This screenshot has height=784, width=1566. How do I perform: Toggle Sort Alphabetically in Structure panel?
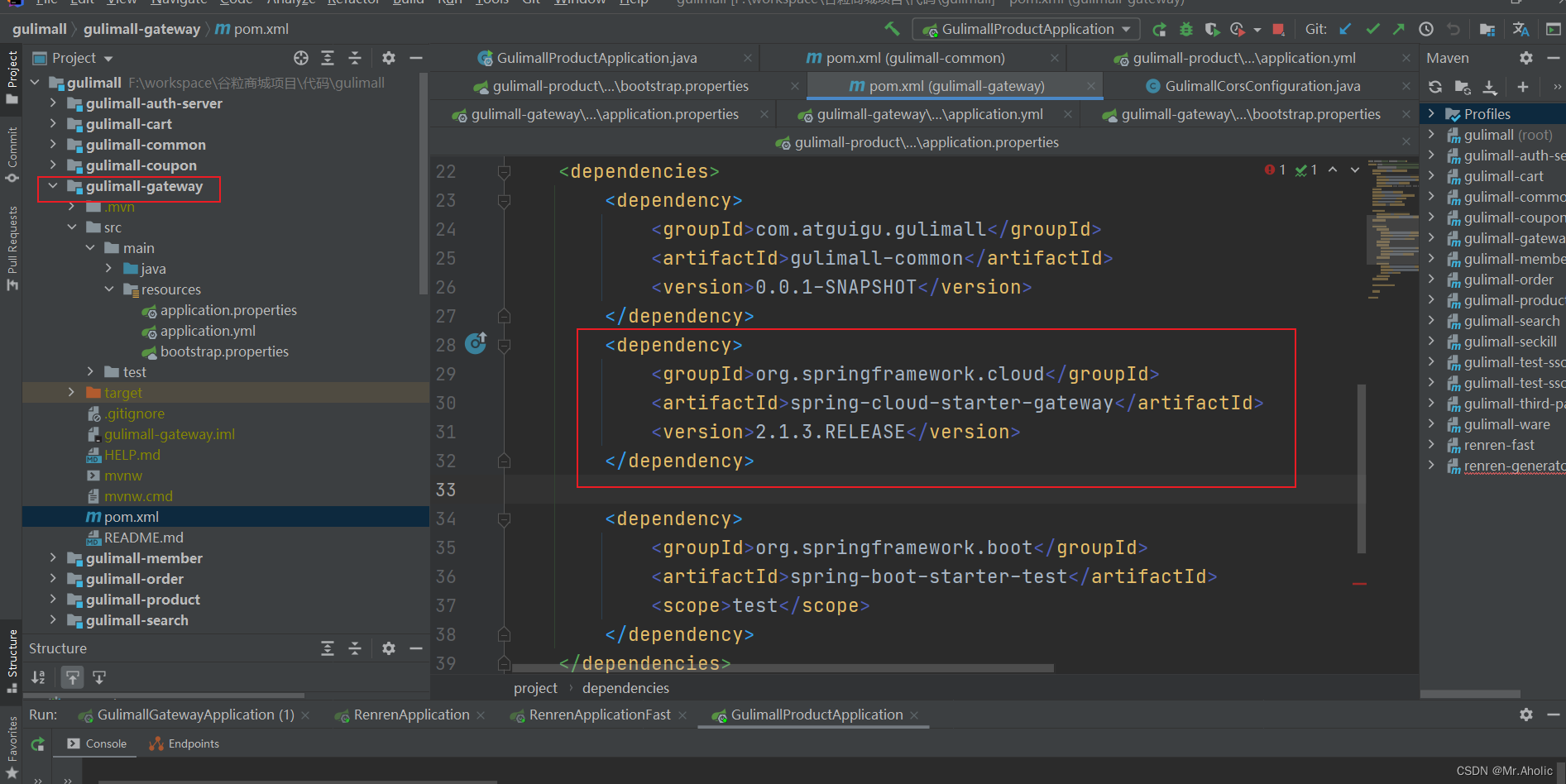38,677
